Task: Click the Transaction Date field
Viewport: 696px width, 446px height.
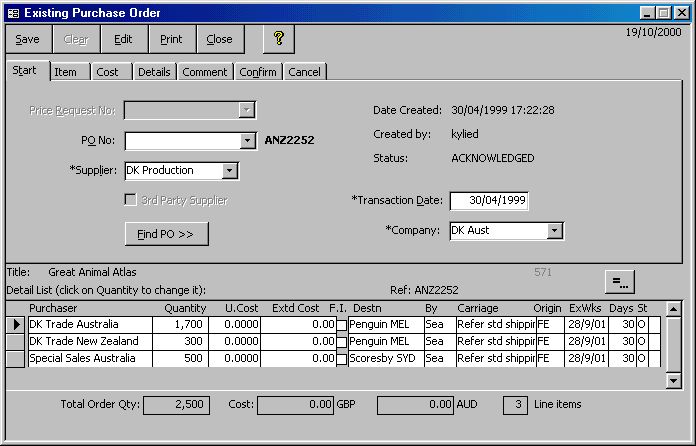Action: click(x=489, y=201)
